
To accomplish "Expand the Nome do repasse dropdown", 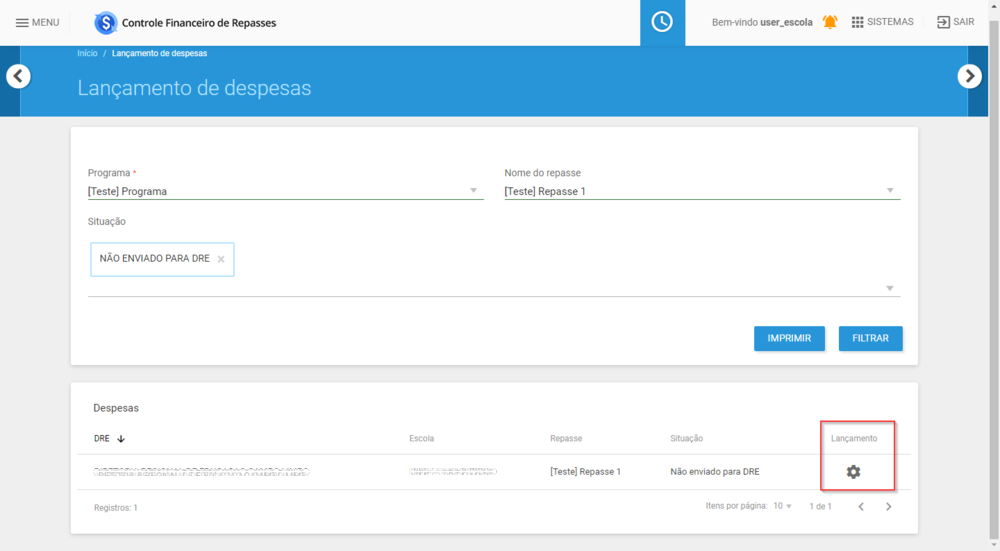I will (x=702, y=191).
